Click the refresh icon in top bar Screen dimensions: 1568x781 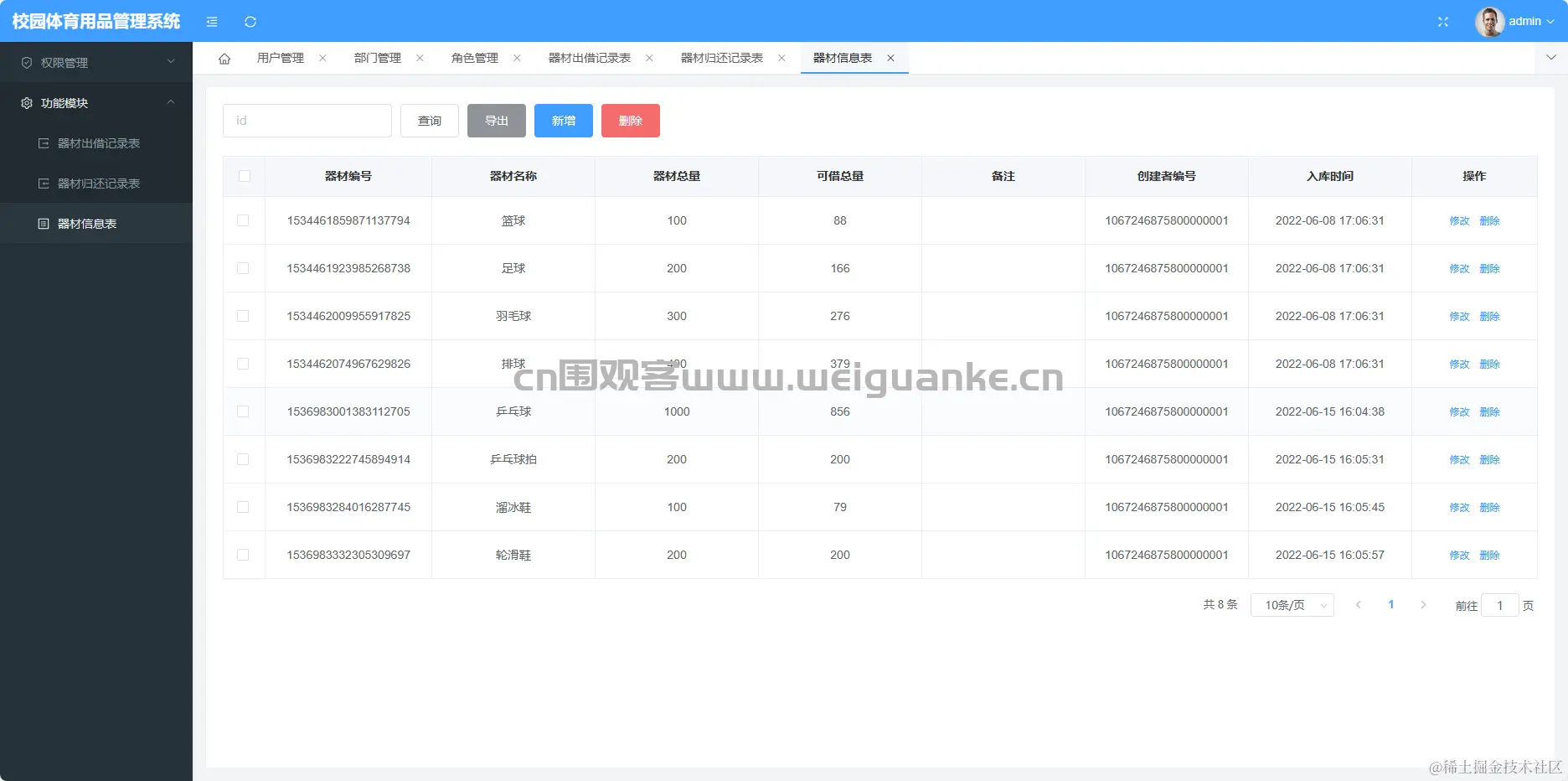pos(250,22)
